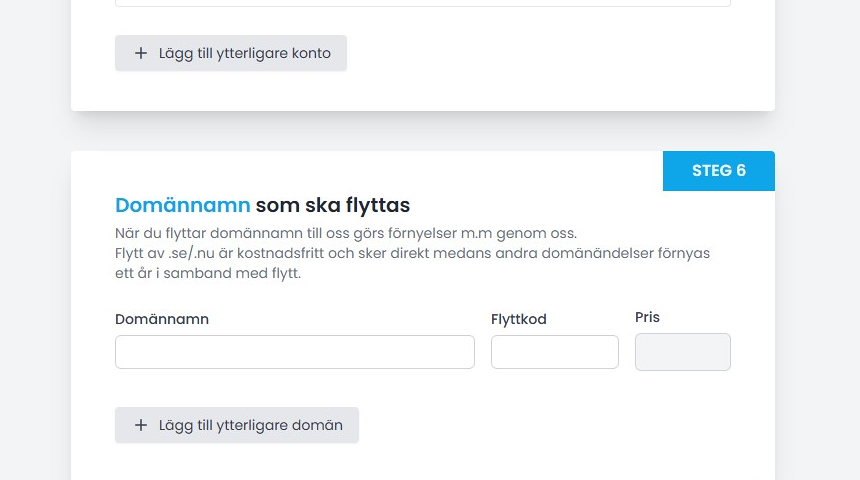Click the line starting 'Flytt av .se/.nu'
The image size is (860, 480).
[412, 253]
